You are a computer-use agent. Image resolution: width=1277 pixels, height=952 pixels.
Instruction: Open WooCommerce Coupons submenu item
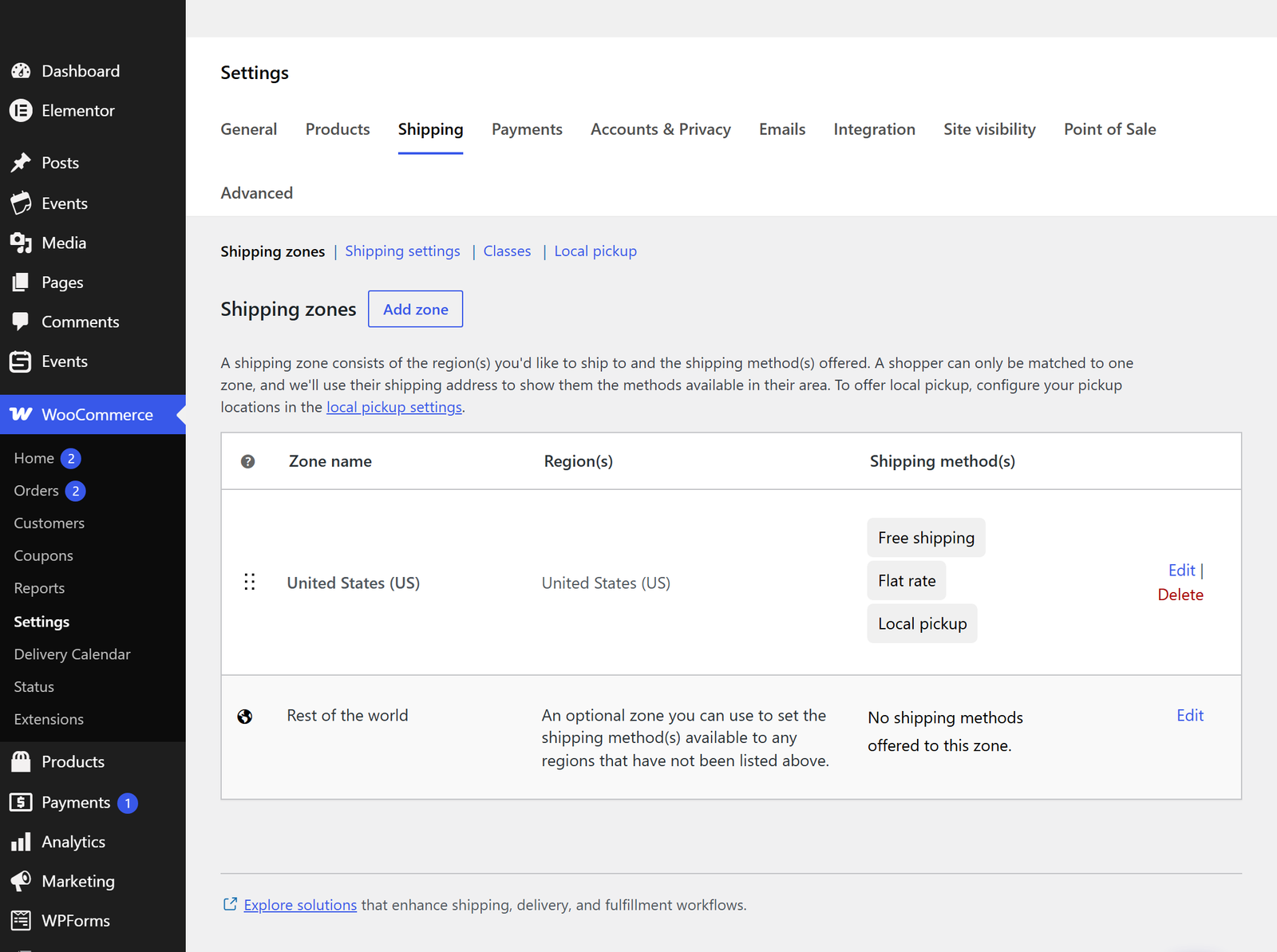coord(44,555)
